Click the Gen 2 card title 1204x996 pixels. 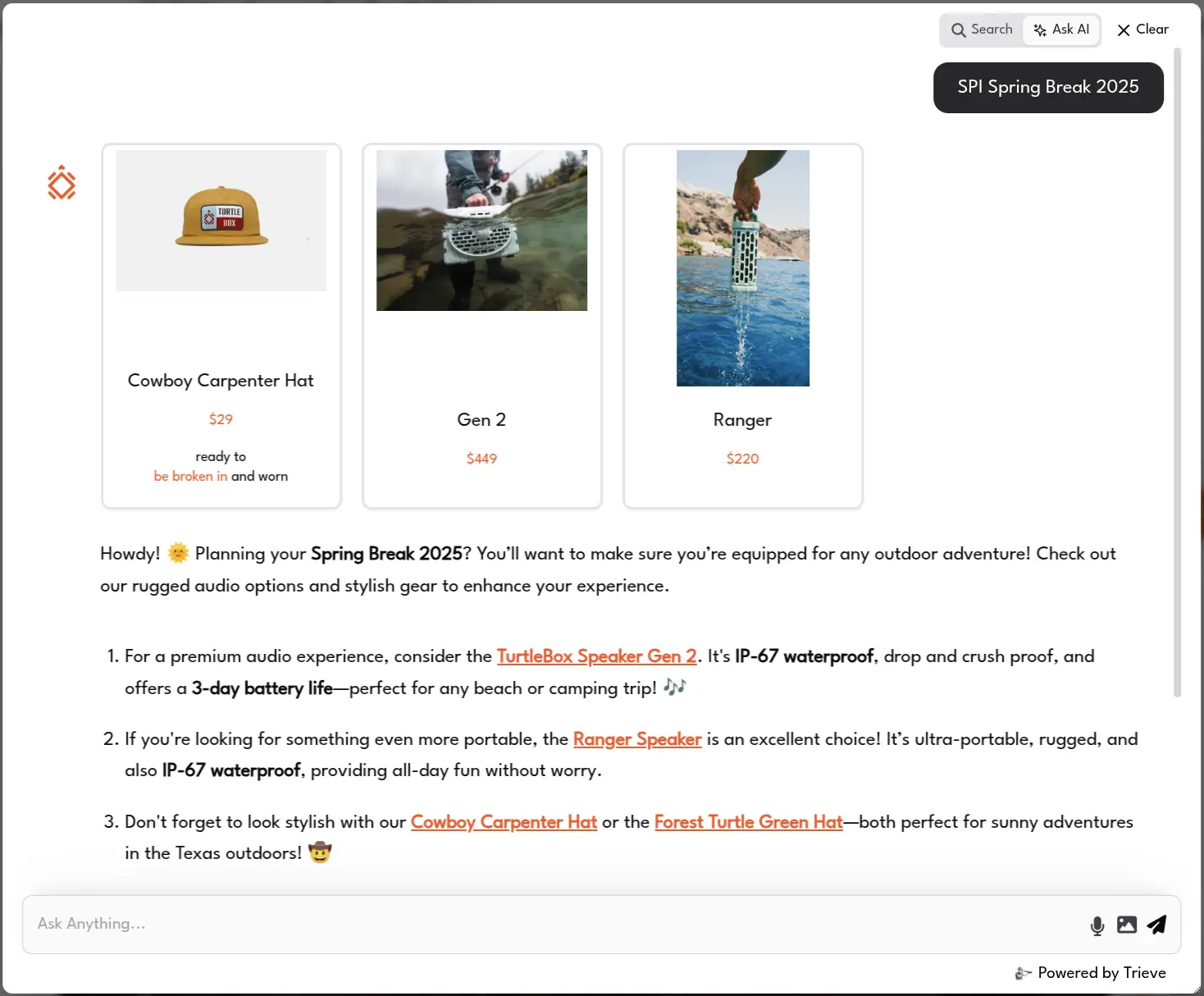coord(481,420)
